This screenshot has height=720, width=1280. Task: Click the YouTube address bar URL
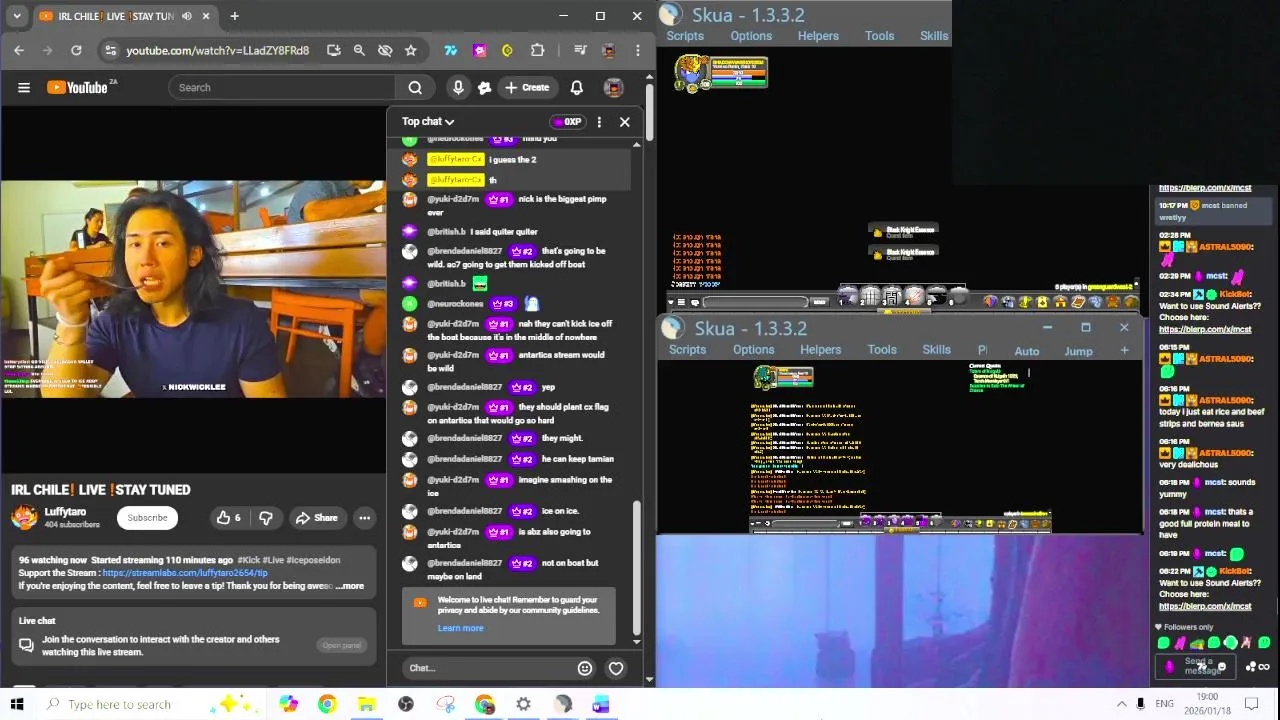point(217,50)
